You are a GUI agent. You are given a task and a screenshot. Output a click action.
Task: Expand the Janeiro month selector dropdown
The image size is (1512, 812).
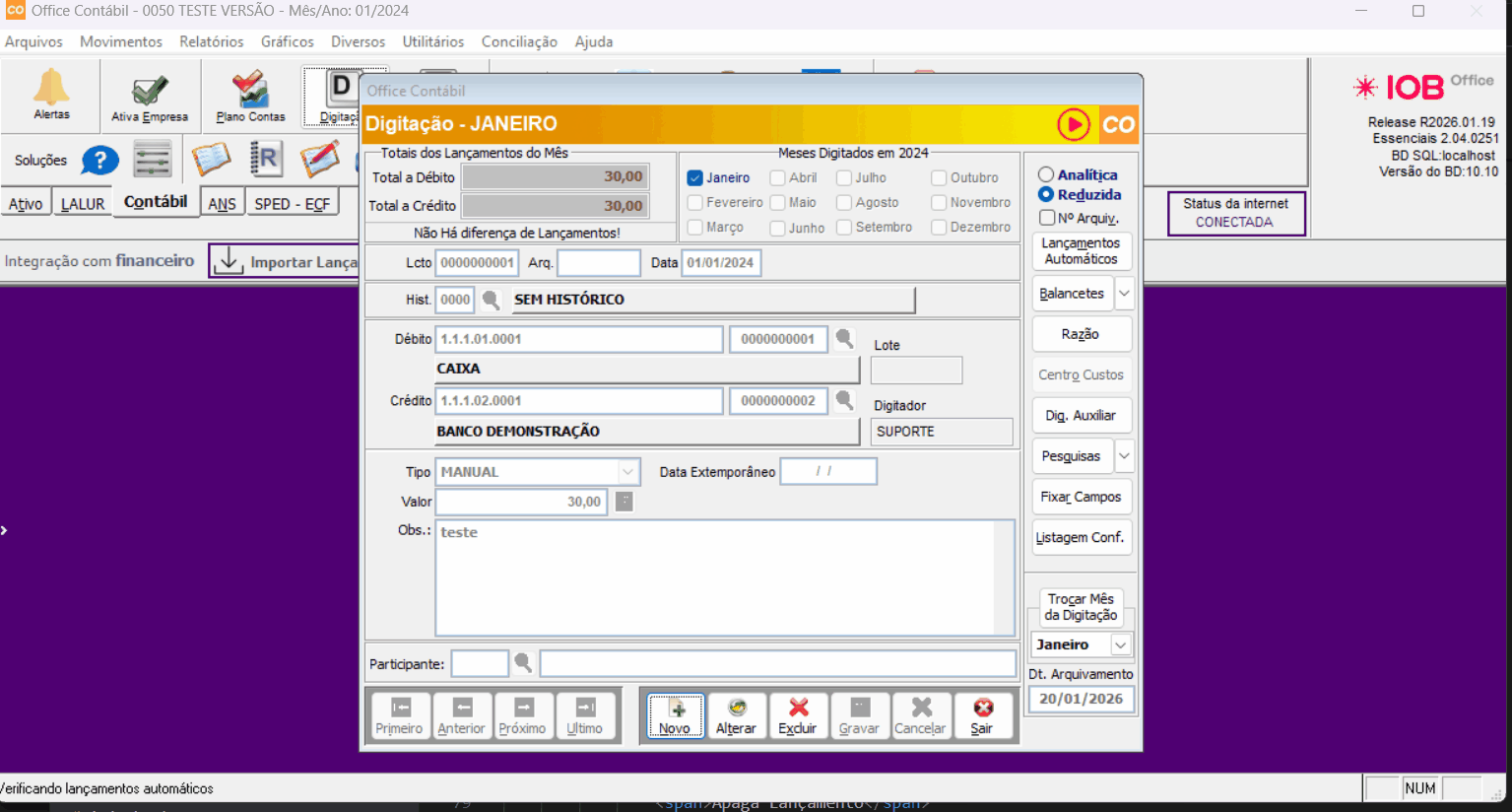click(1120, 644)
